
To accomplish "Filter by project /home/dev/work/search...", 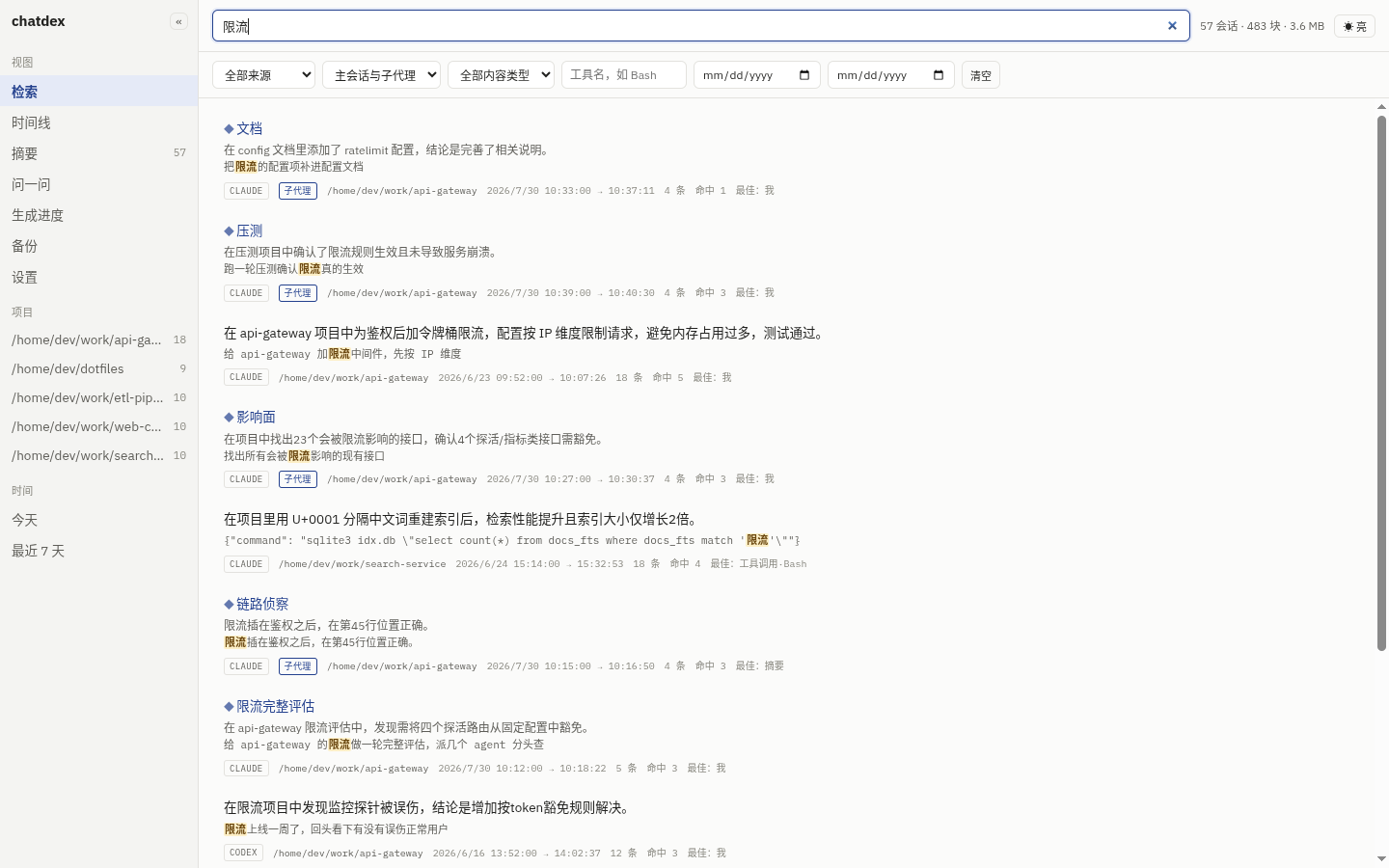I will [x=99, y=455].
